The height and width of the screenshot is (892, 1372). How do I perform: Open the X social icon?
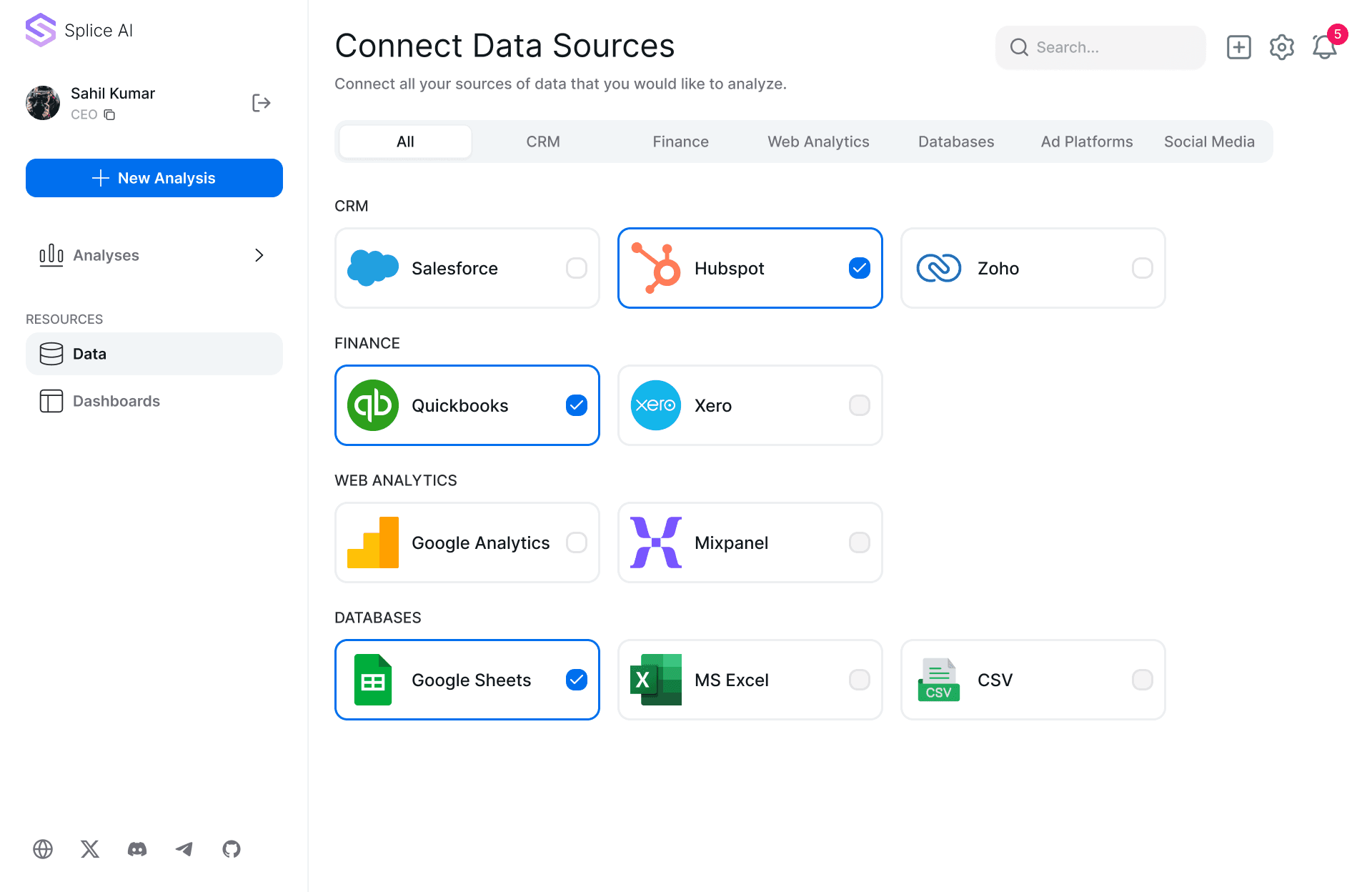pos(90,849)
